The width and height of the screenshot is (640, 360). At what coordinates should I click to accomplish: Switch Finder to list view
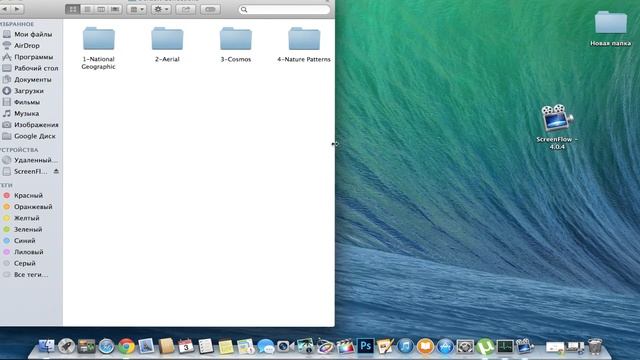(x=87, y=9)
